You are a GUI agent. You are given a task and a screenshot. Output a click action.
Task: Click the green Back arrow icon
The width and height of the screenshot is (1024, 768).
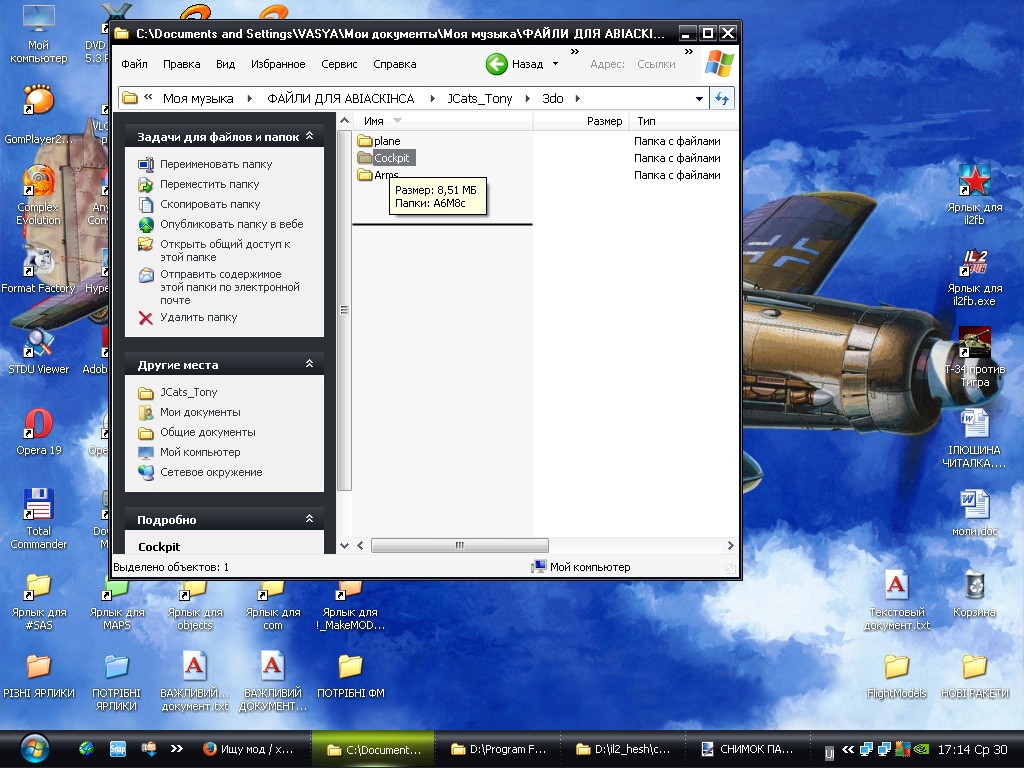click(497, 64)
